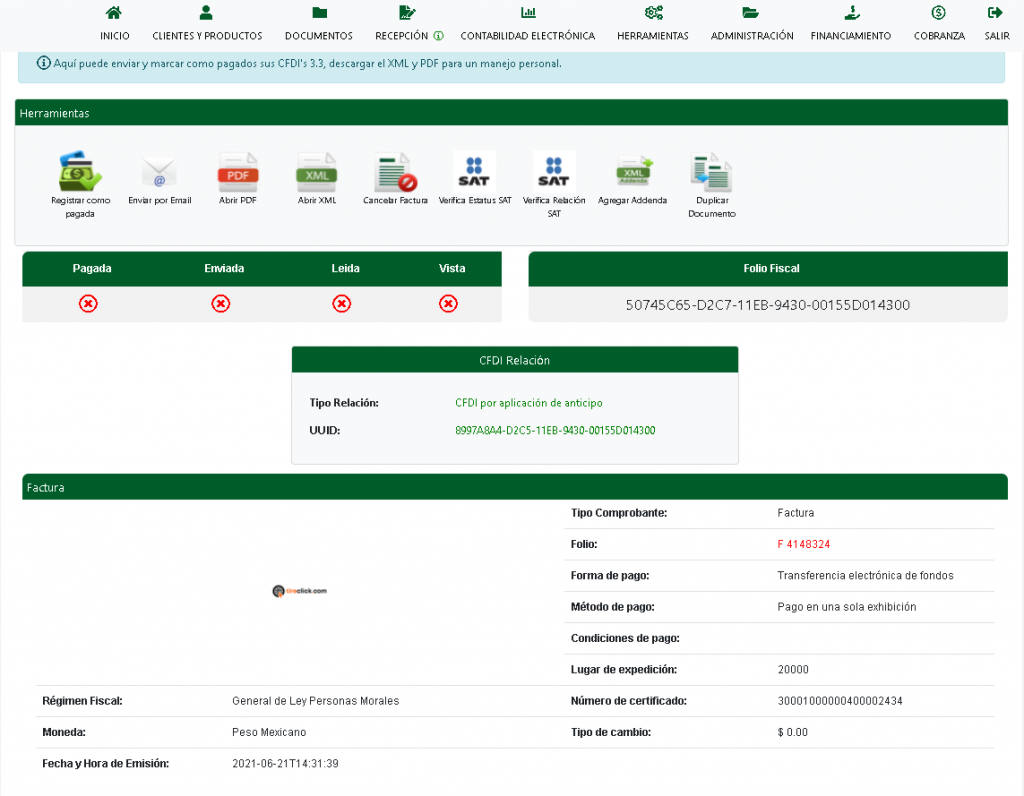Expand the Documentos menu
The width and height of the screenshot is (1024, 796).
coord(319,24)
